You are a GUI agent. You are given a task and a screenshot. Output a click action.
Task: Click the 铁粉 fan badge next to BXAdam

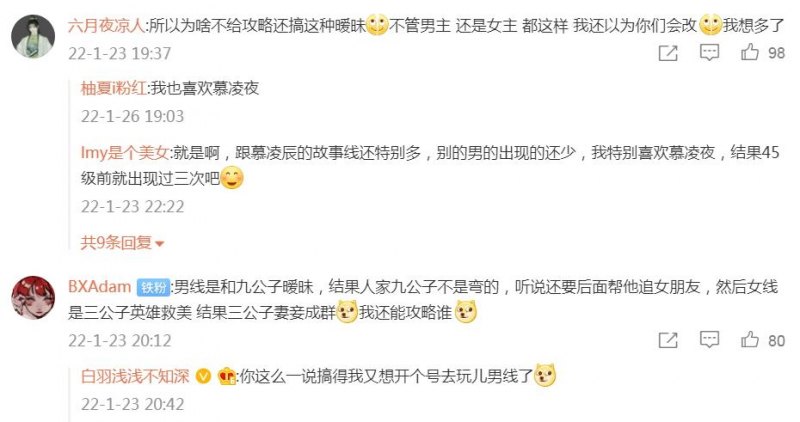[154, 287]
